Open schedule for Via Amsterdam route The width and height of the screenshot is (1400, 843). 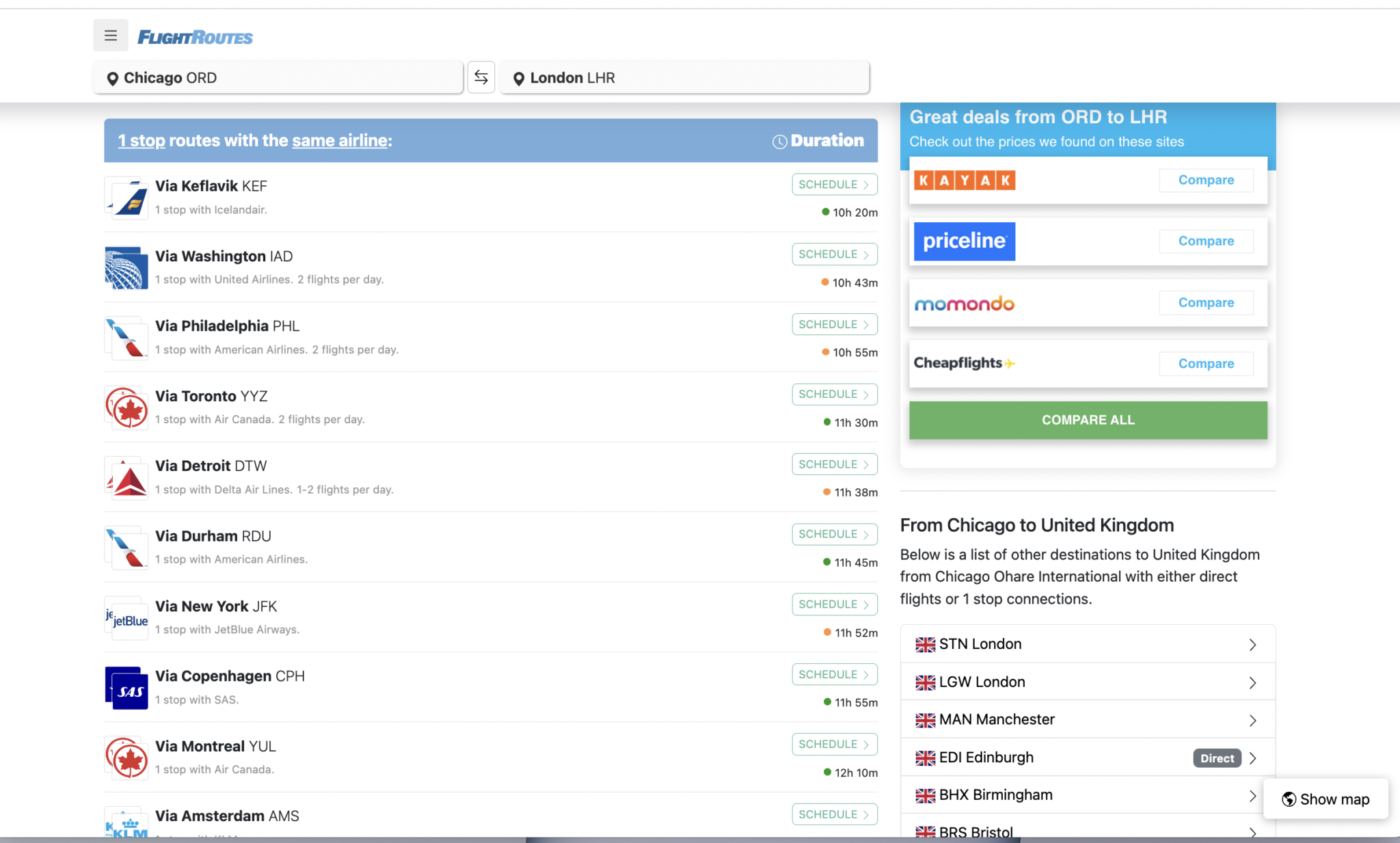(834, 814)
